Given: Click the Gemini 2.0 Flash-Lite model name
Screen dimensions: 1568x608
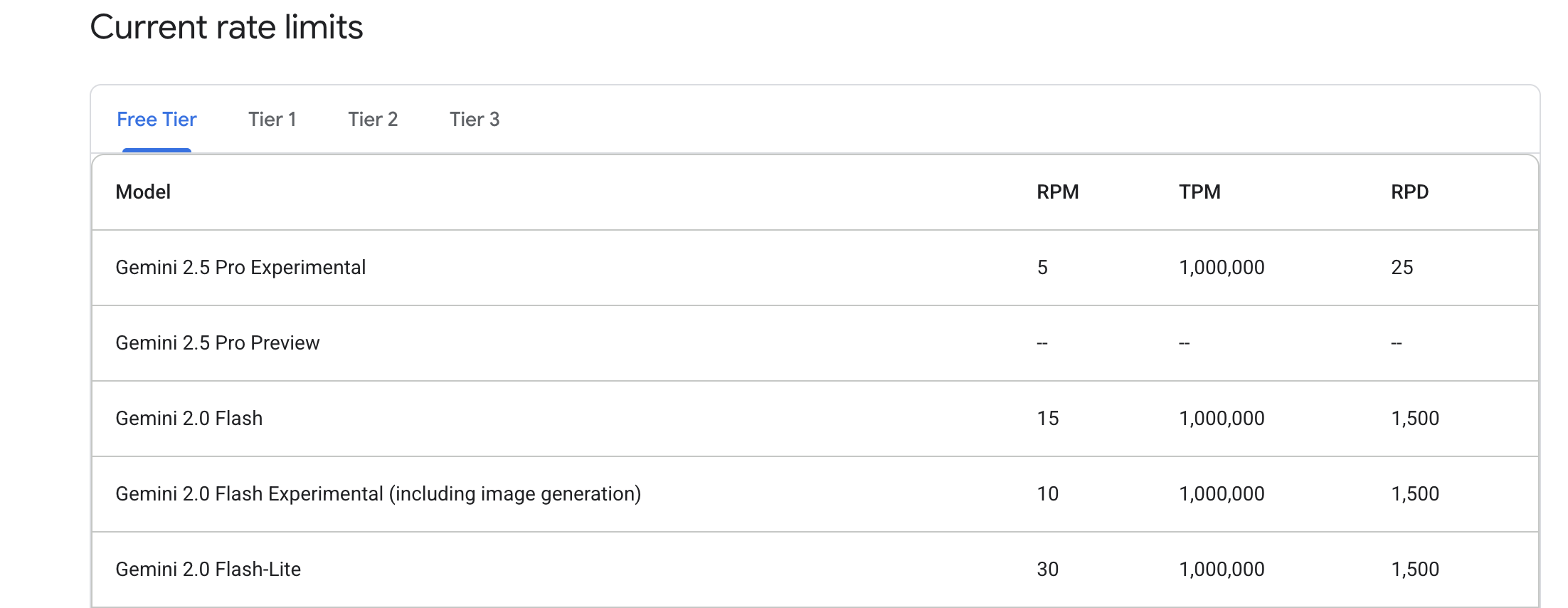Looking at the screenshot, I should pos(208,570).
